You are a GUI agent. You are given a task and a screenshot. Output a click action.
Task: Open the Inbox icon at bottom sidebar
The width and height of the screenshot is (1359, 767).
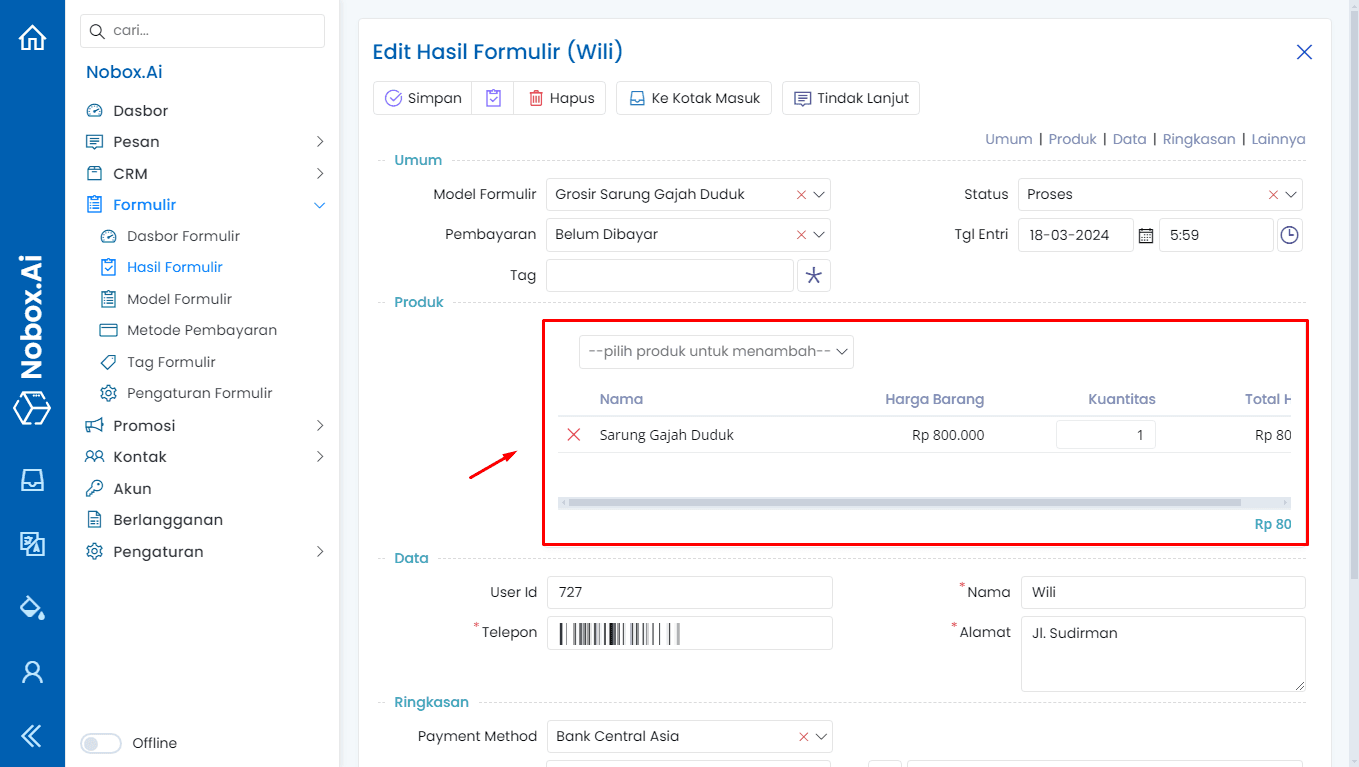coord(32,480)
